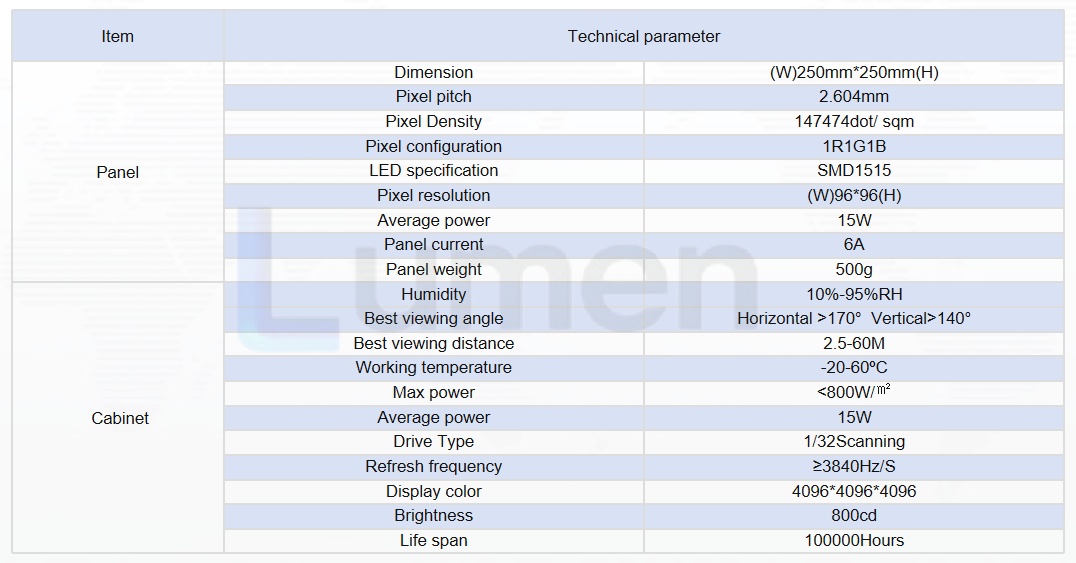Click the 100000Hours life span value
The image size is (1076, 563).
pos(854,540)
